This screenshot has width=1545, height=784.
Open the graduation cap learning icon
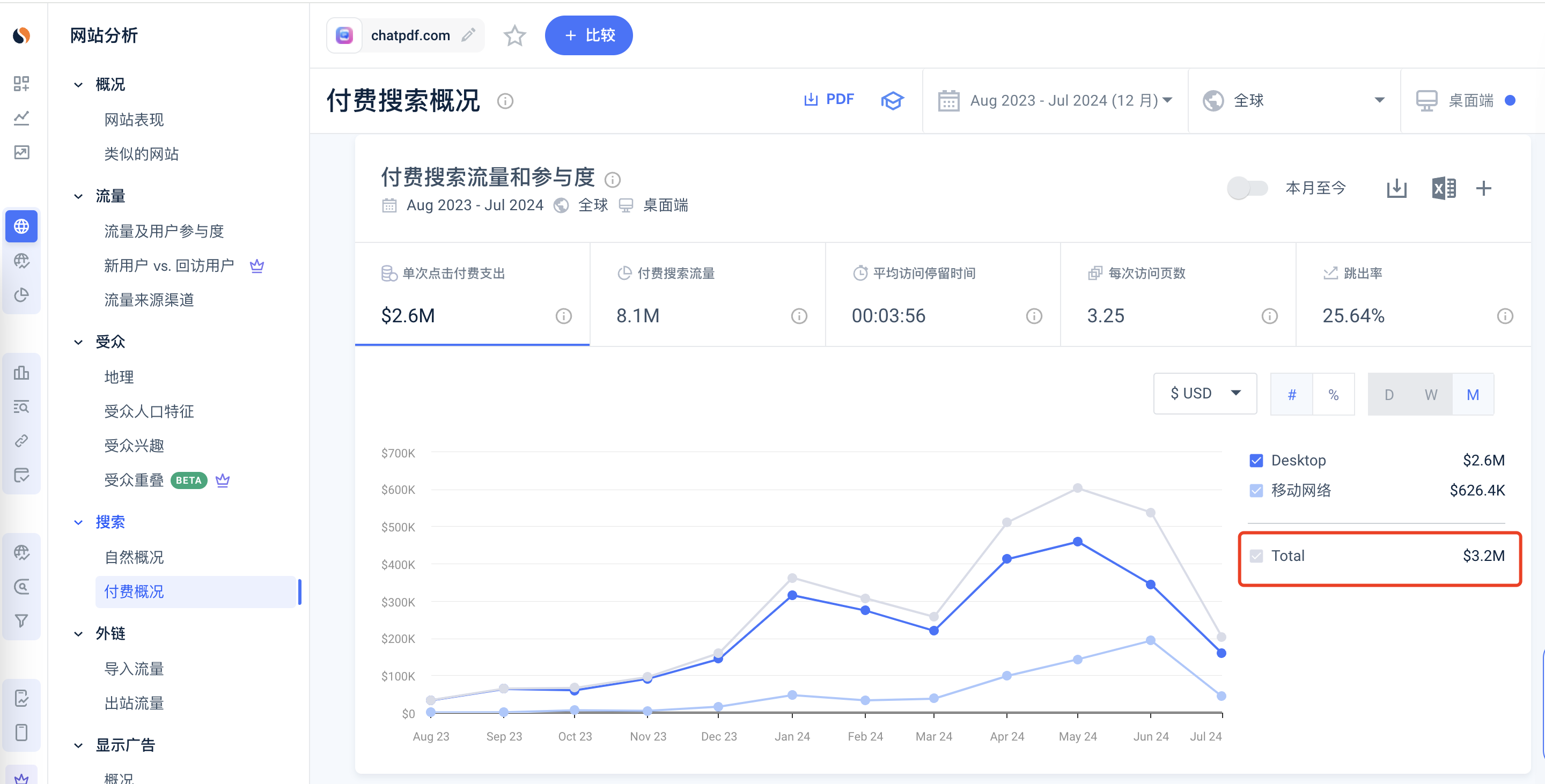click(x=892, y=100)
